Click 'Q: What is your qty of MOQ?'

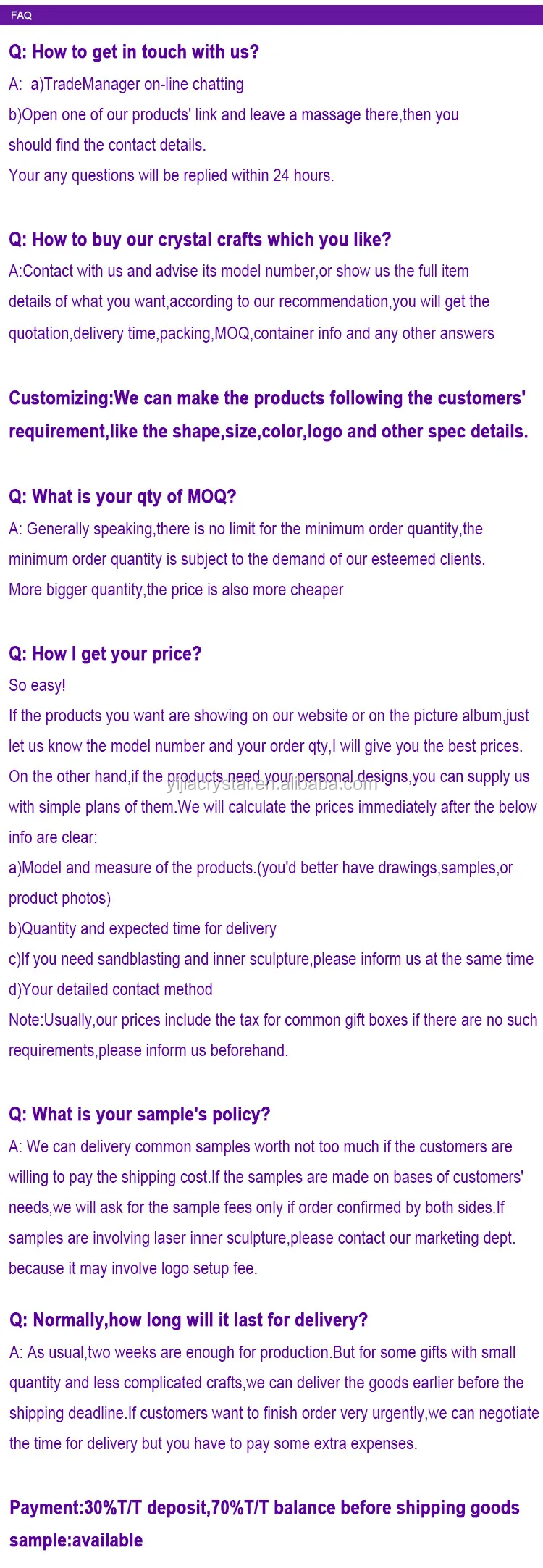pyautogui.click(x=122, y=497)
